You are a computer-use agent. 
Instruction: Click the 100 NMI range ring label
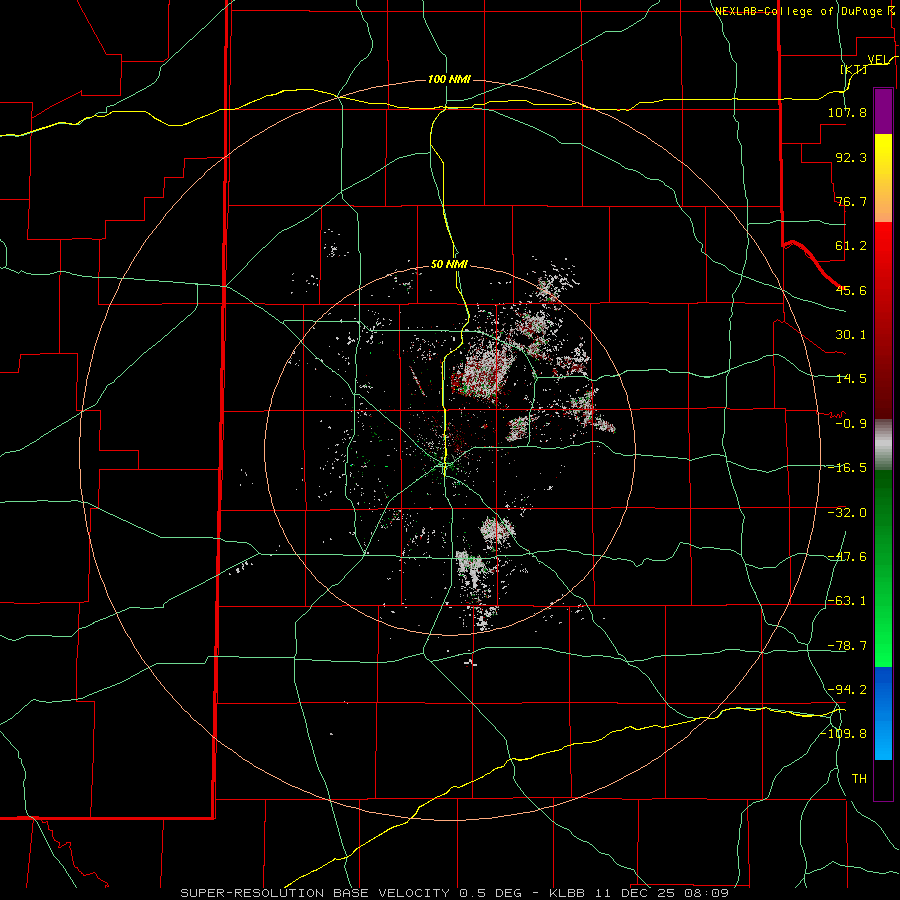[449, 79]
